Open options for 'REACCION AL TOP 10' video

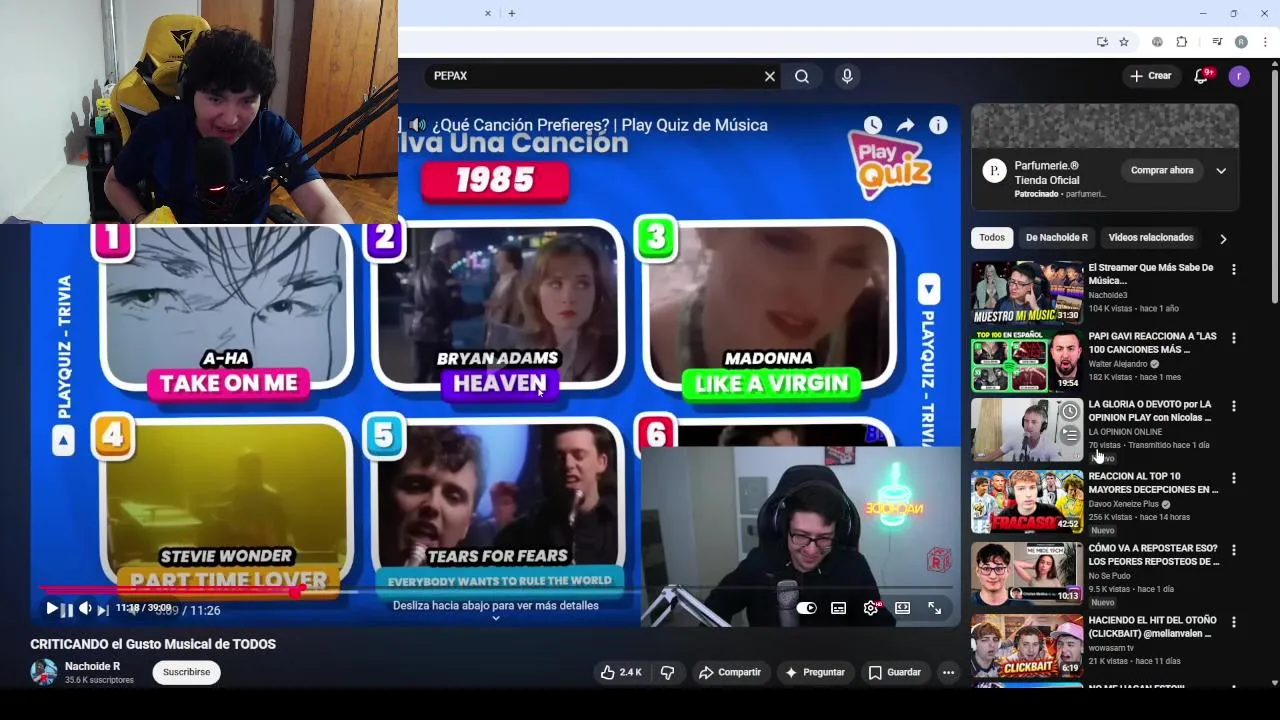pyautogui.click(x=1234, y=478)
